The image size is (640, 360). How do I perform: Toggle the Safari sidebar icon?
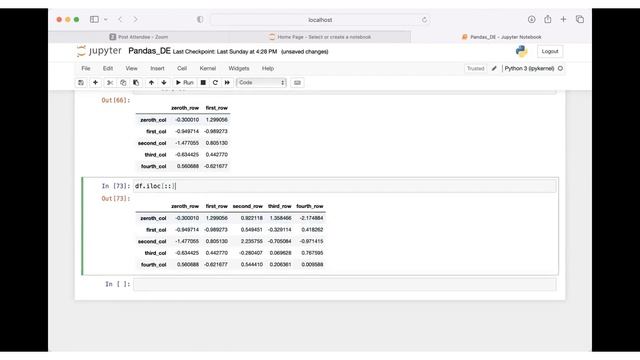94,19
